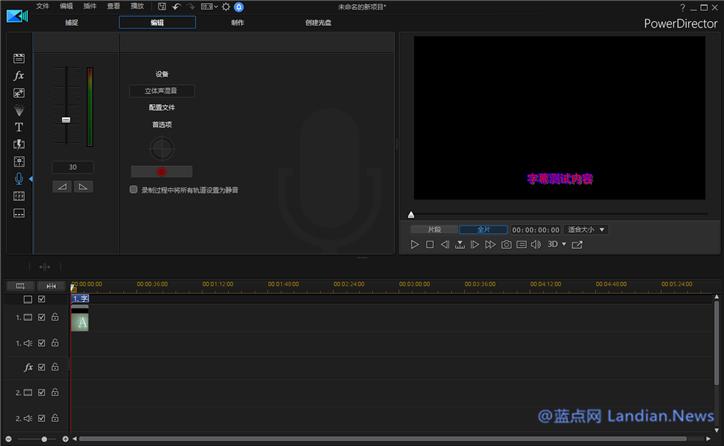Click the 立体声混音 device button
Screen dimensions: 724x446
[x=161, y=90]
